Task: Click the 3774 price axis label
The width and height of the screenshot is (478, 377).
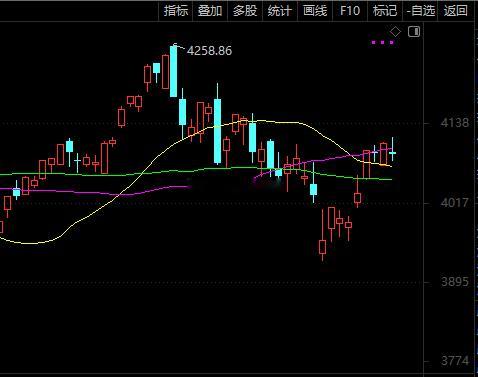Action: point(455,361)
